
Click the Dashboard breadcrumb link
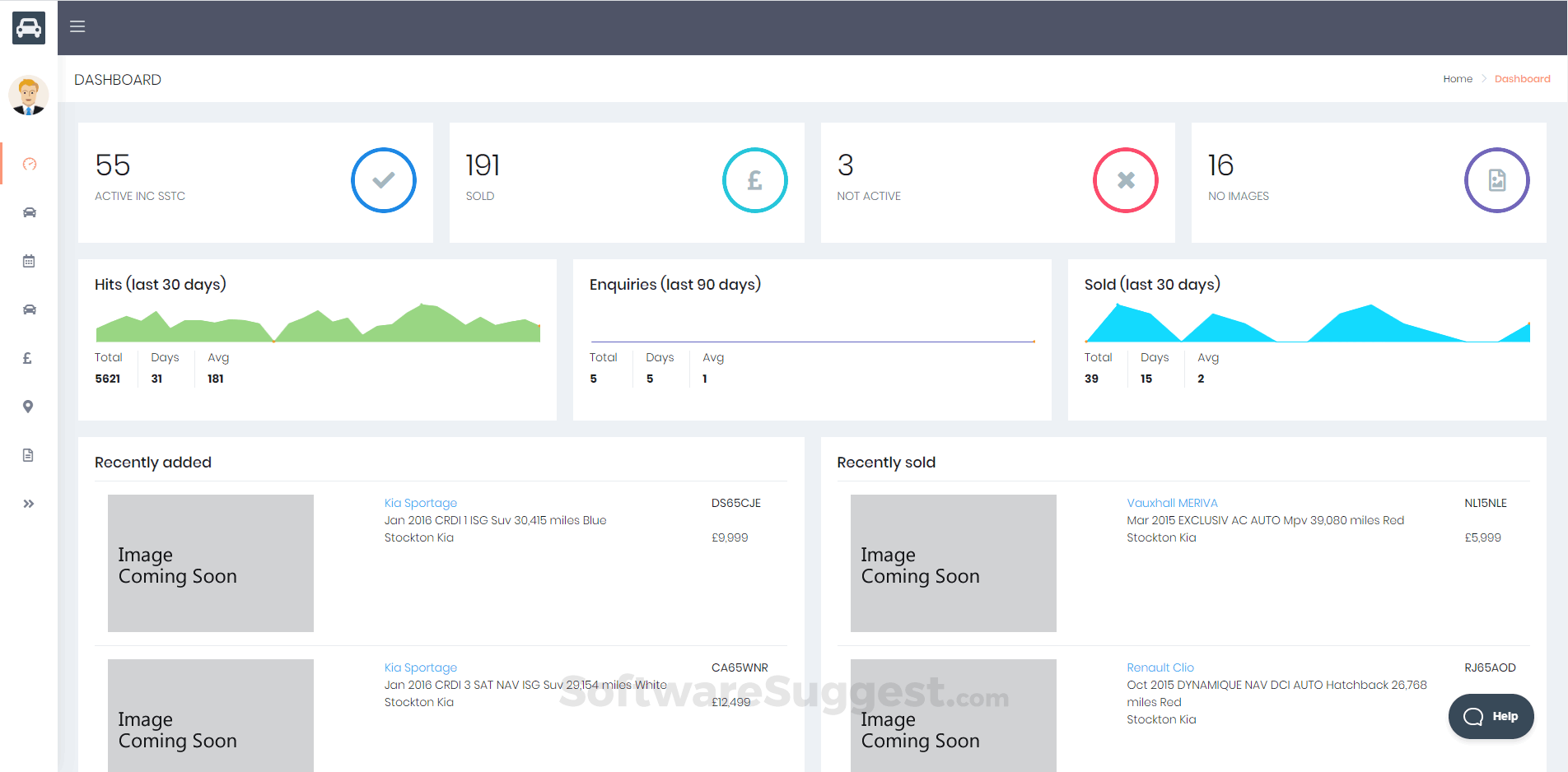point(1523,79)
